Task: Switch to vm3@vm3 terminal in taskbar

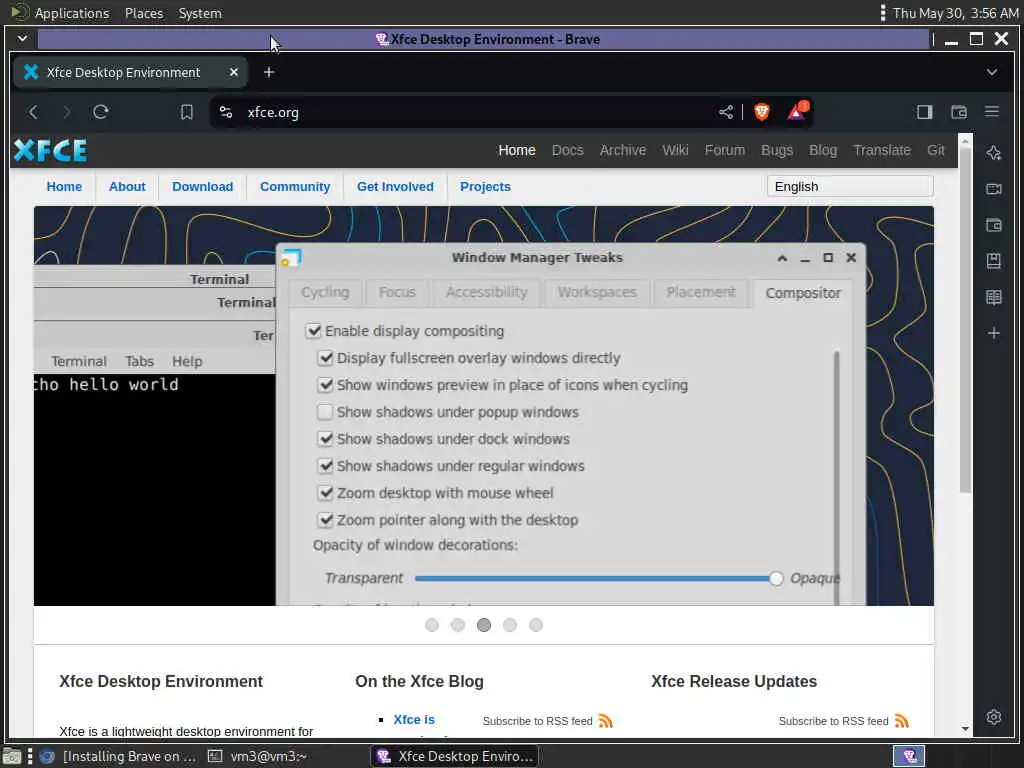Action: coord(258,756)
